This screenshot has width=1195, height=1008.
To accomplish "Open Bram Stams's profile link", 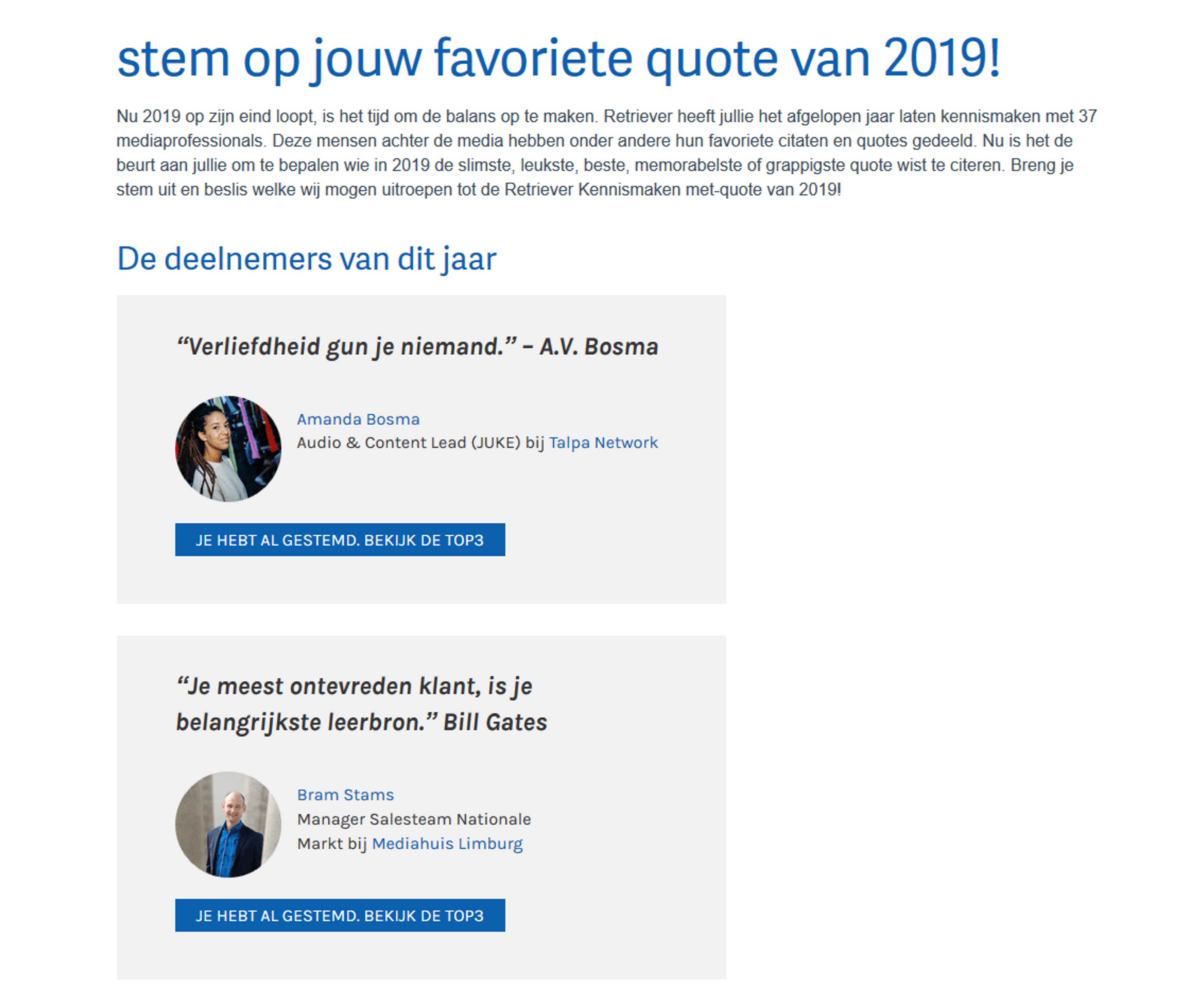I will pyautogui.click(x=345, y=794).
